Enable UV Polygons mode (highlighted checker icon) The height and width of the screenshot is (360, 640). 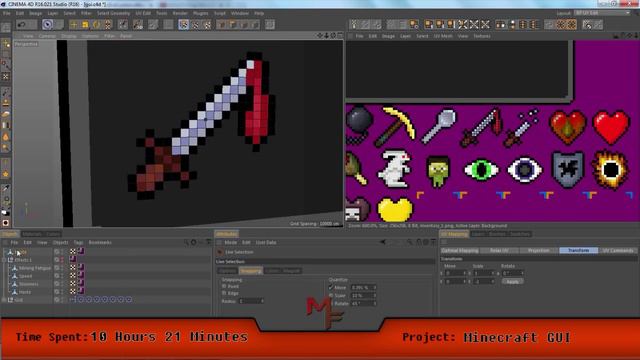point(184,24)
